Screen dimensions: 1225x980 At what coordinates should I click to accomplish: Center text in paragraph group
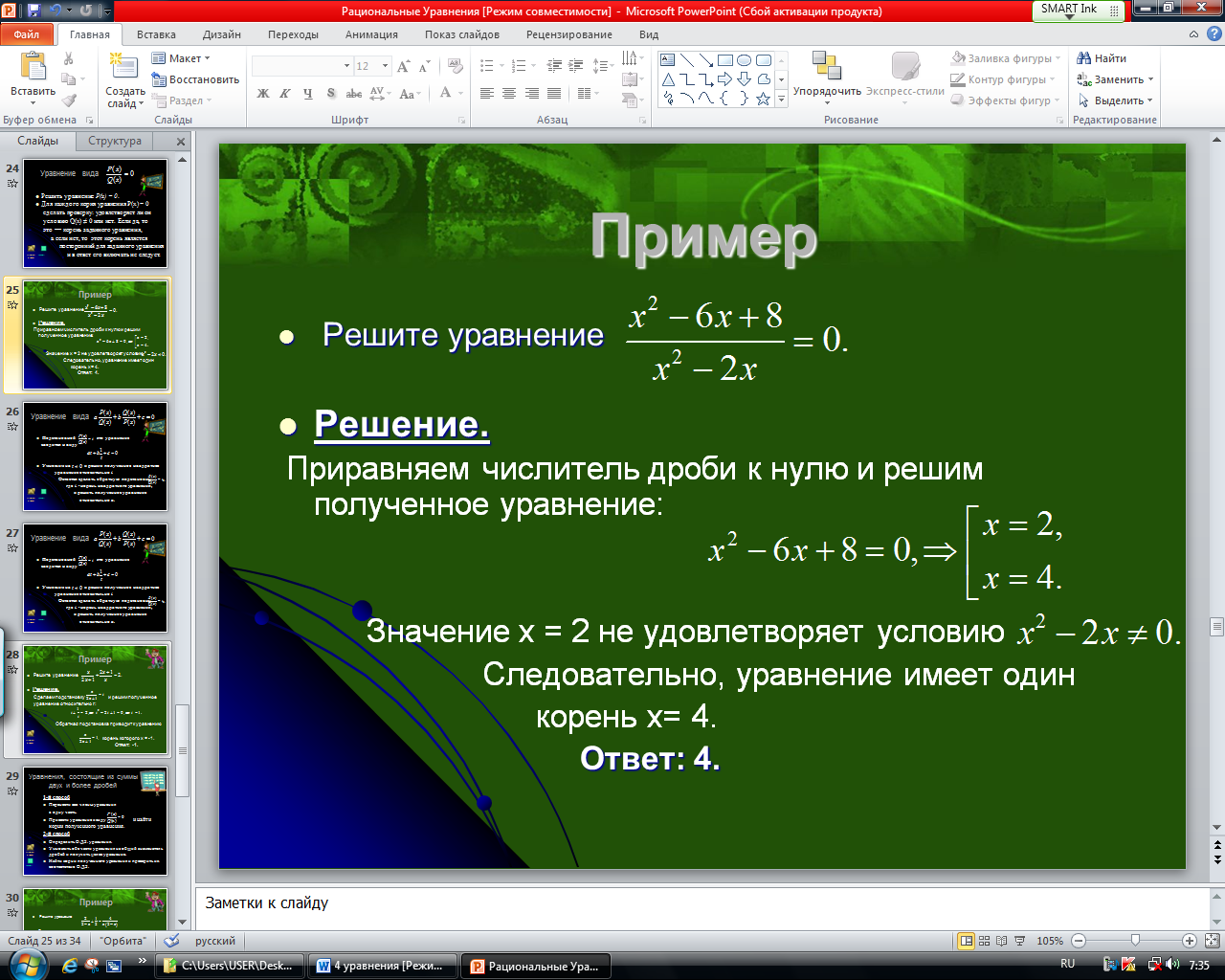(508, 94)
